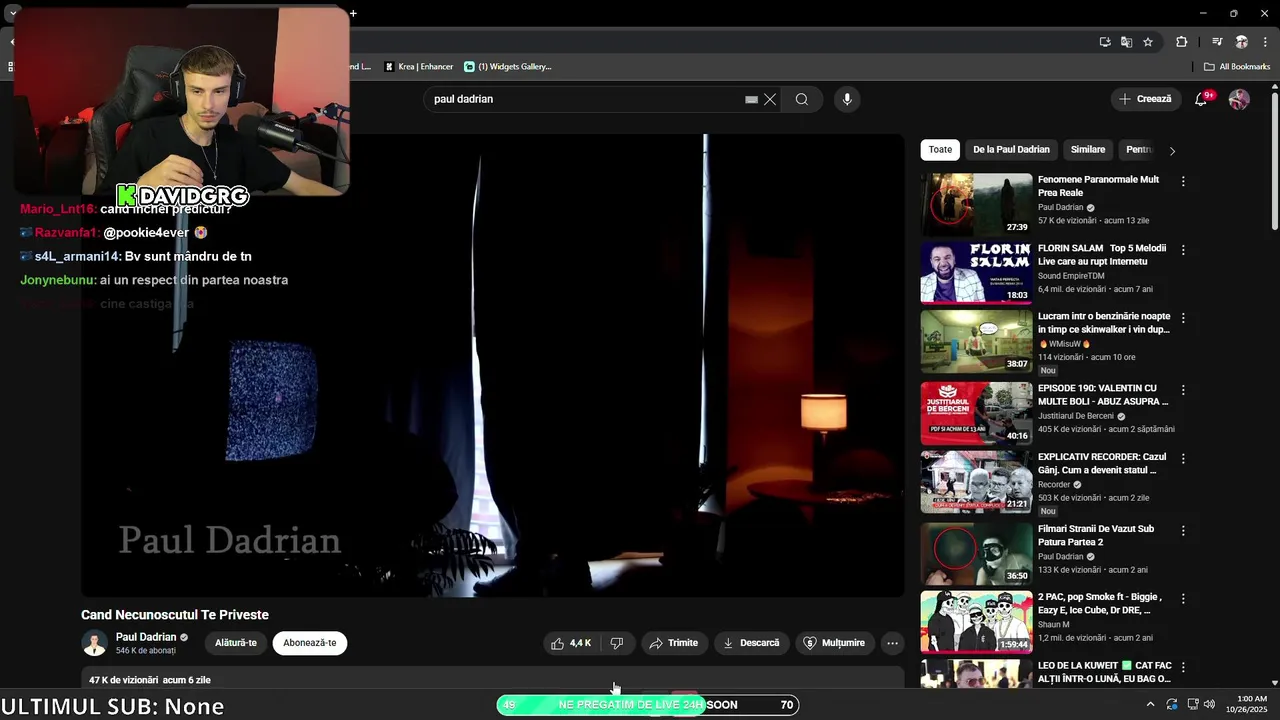Image resolution: width=1280 pixels, height=720 pixels.
Task: Open options for EXPLICATIV RECORDER video
Action: click(1183, 458)
